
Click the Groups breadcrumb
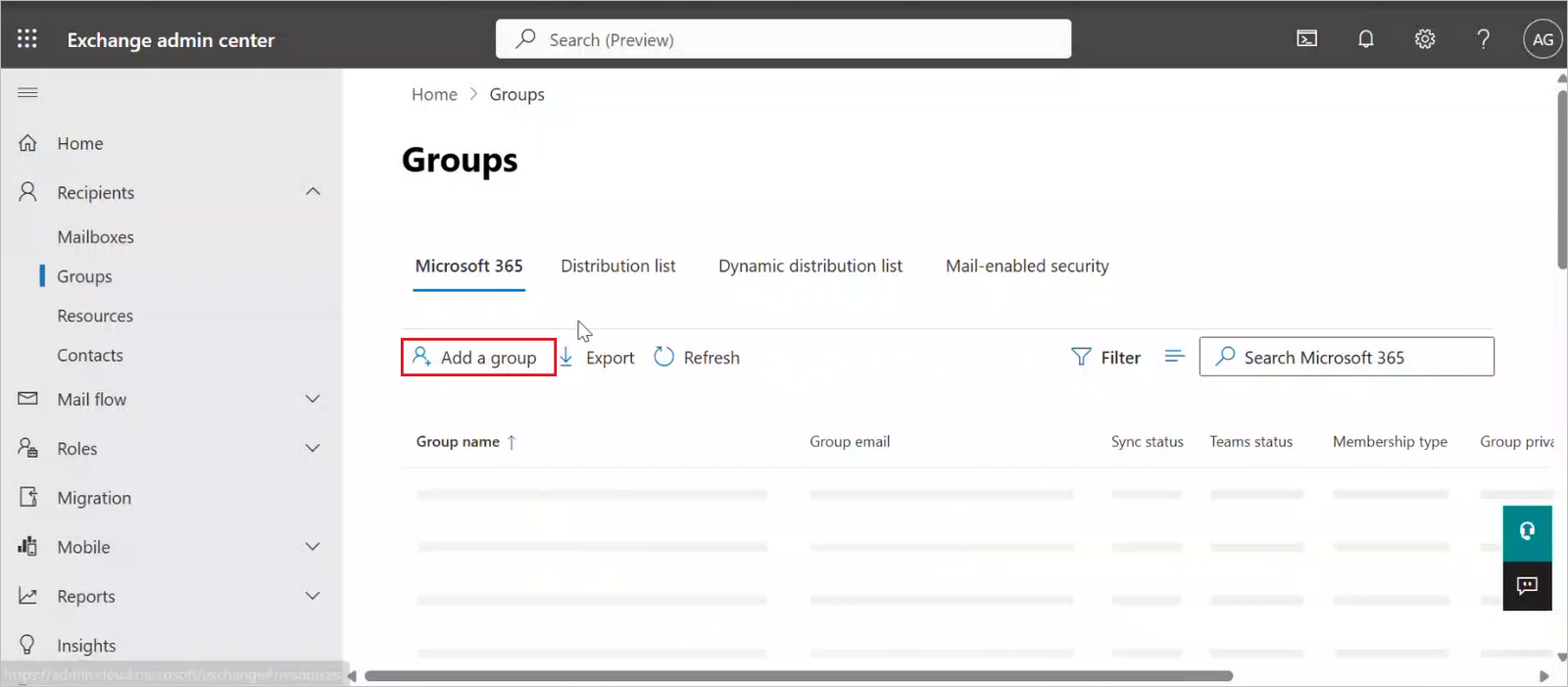(x=516, y=95)
